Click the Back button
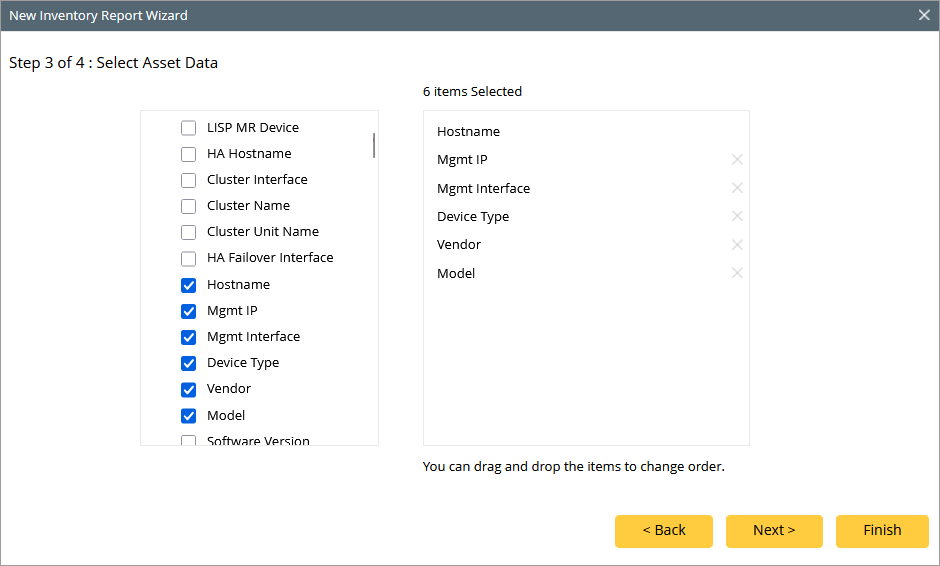Image resolution: width=940 pixels, height=566 pixels. pyautogui.click(x=663, y=531)
